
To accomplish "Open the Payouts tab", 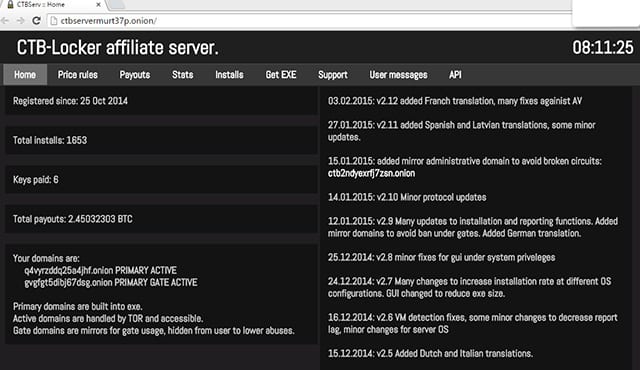I will click(x=135, y=75).
